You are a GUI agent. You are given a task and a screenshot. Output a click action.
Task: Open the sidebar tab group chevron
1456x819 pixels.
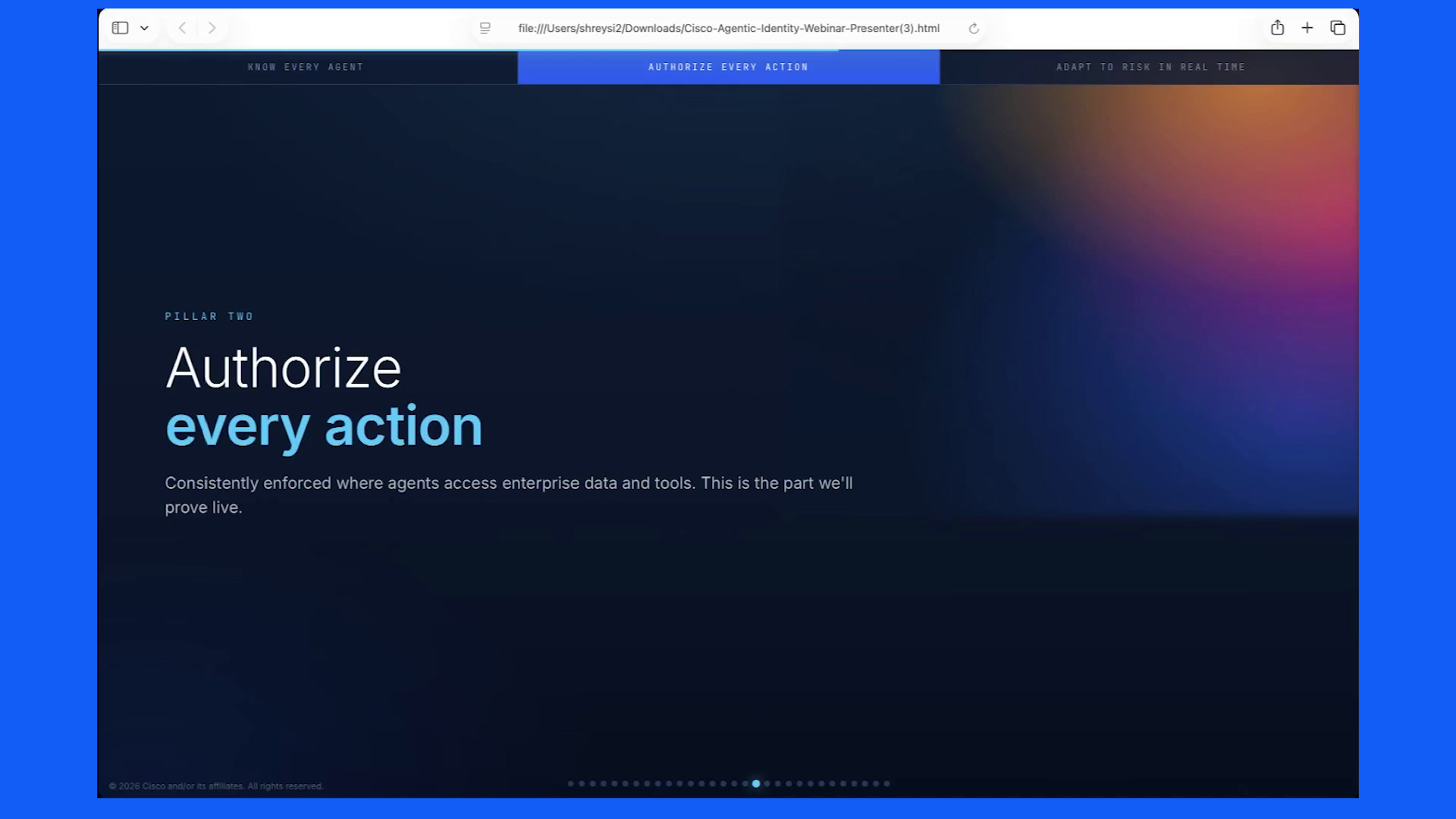144,28
